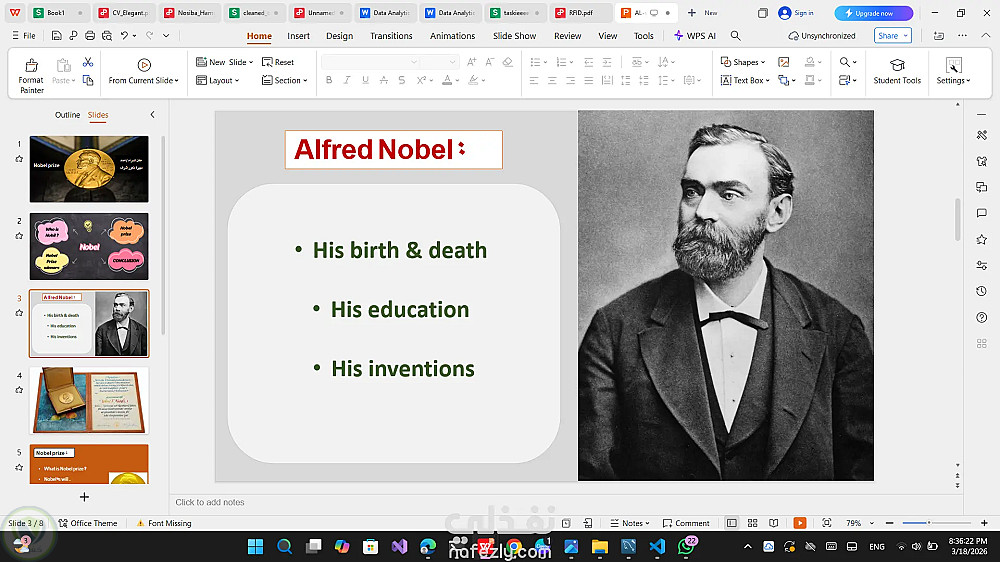The width and height of the screenshot is (1000, 562).
Task: Print the presentation via printer icon
Action: (90, 36)
